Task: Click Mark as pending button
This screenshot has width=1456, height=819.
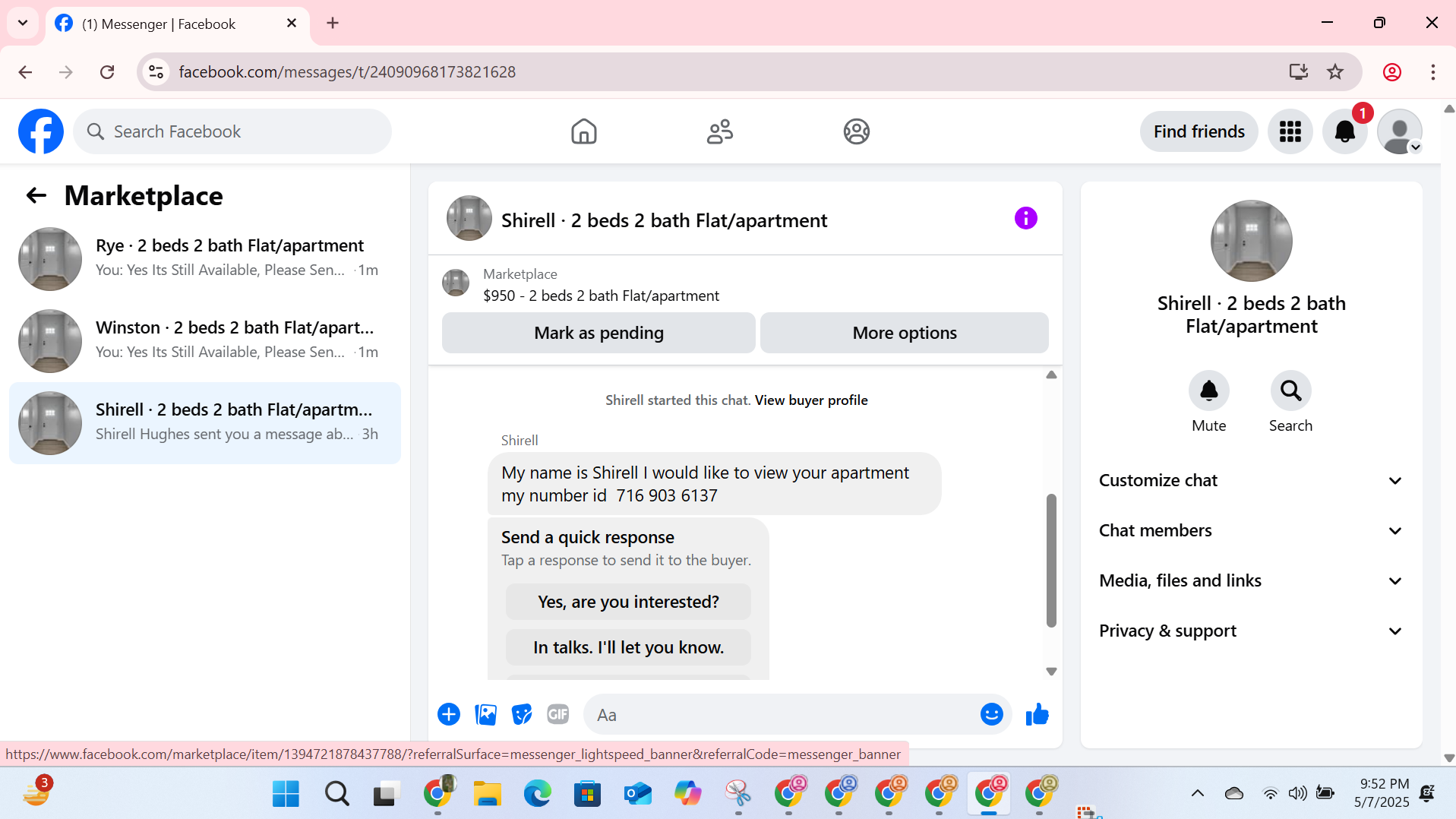Action: point(599,333)
